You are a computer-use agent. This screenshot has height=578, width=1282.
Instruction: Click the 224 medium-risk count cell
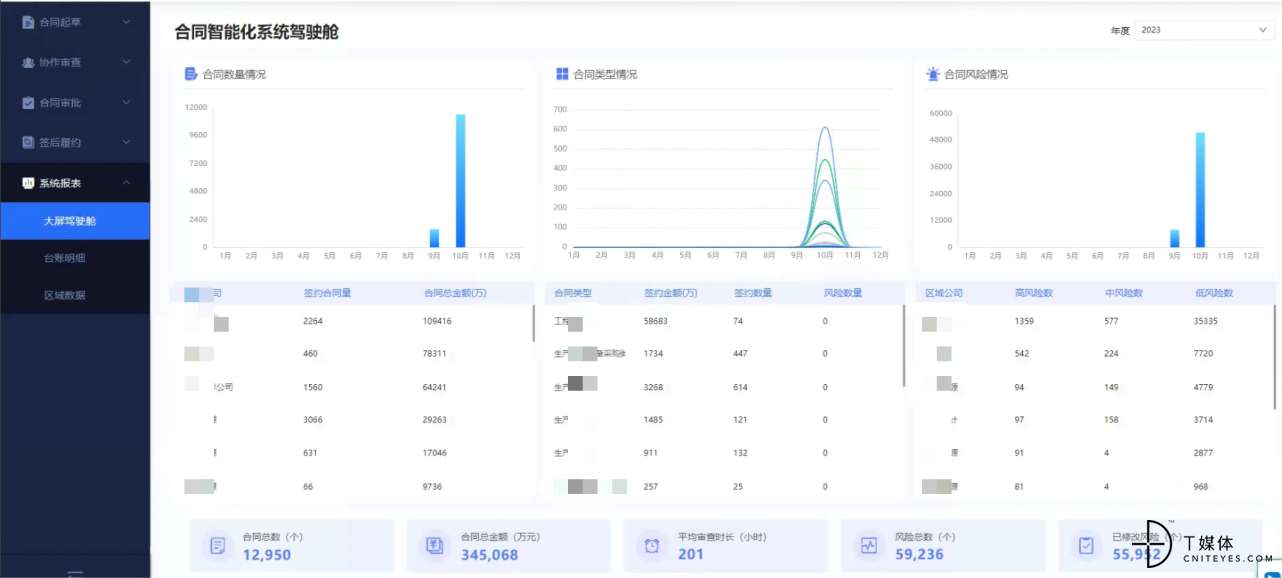tap(1112, 354)
